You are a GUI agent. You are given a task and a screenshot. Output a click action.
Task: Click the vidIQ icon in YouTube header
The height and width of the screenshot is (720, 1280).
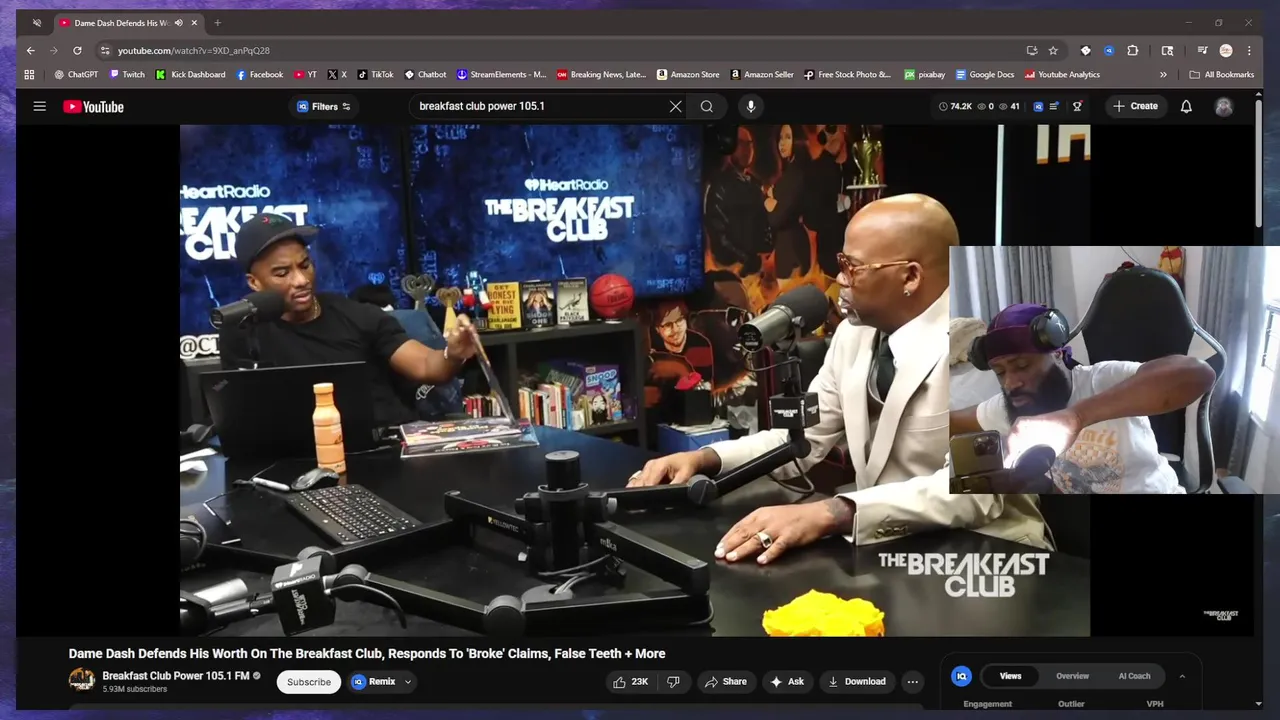pyautogui.click(x=1038, y=106)
